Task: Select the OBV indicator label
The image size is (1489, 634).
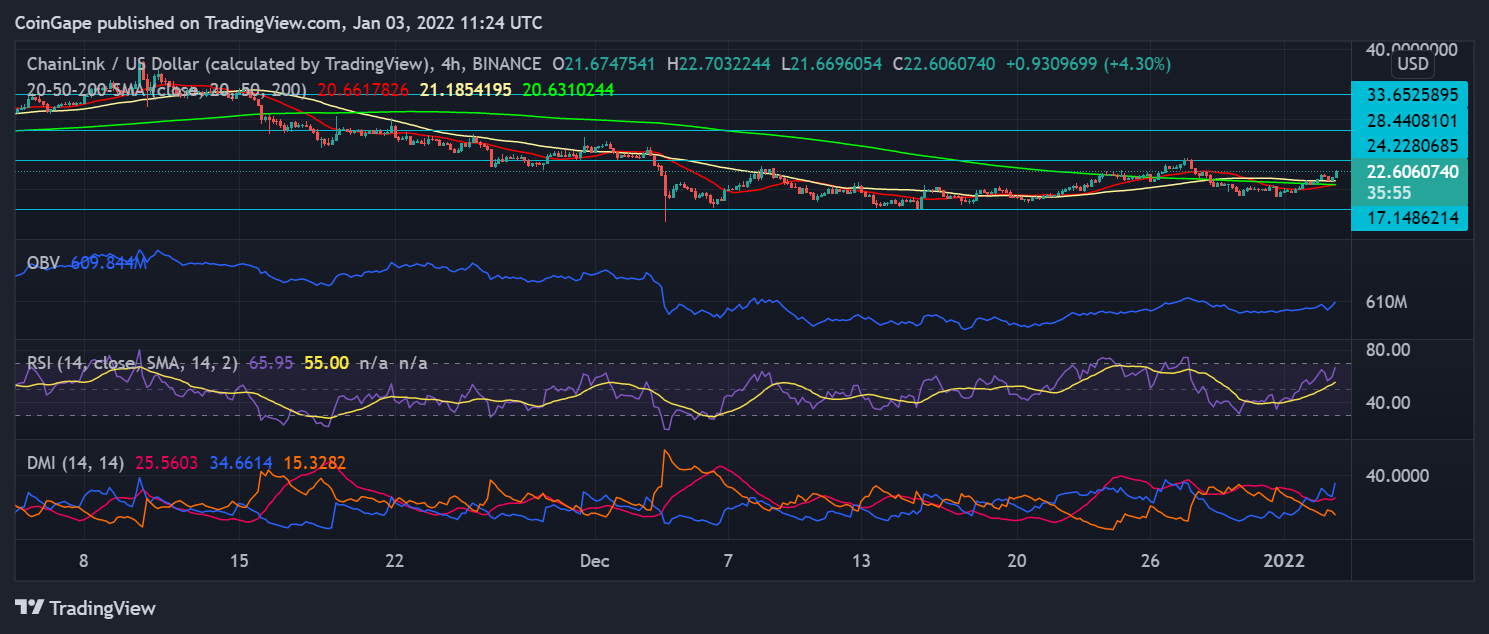Action: (x=43, y=263)
